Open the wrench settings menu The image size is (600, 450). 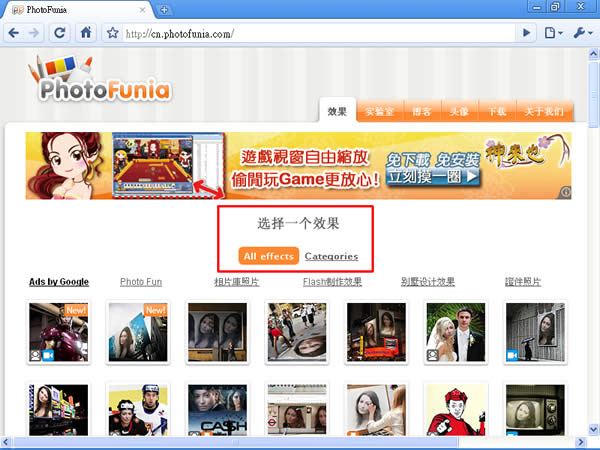coord(582,33)
